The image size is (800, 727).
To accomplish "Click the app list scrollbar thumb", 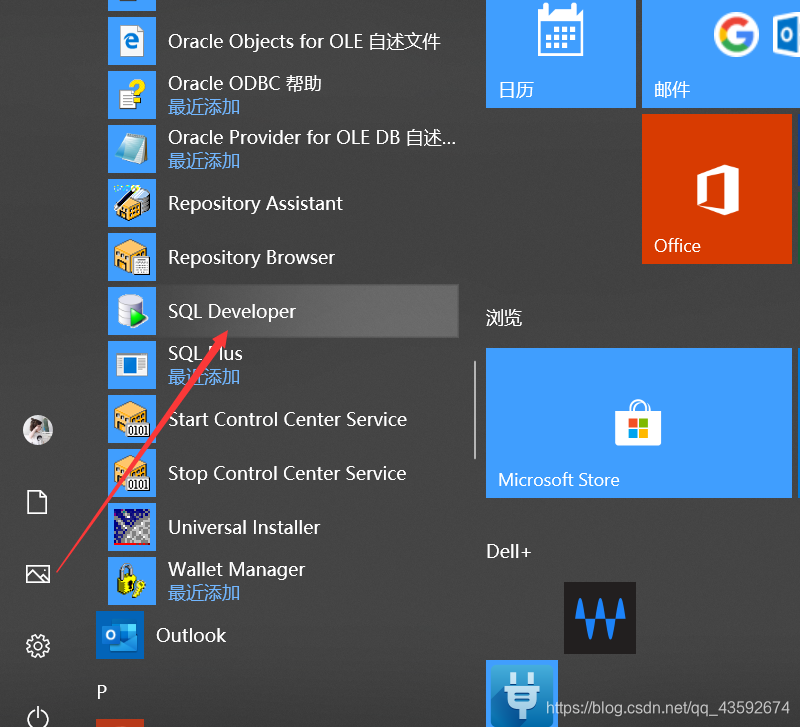I will (x=474, y=410).
